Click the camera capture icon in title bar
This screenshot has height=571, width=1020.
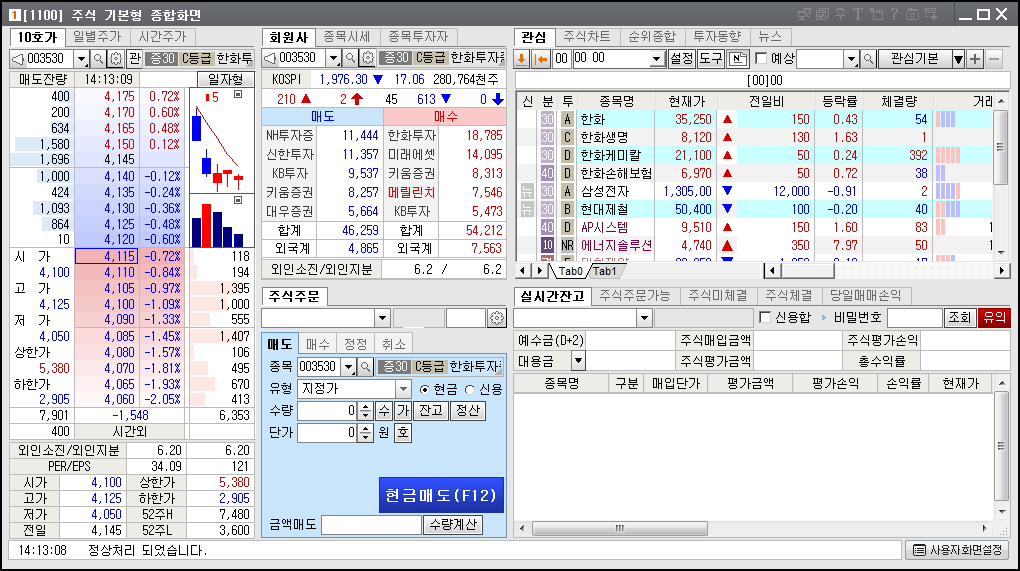(x=913, y=14)
